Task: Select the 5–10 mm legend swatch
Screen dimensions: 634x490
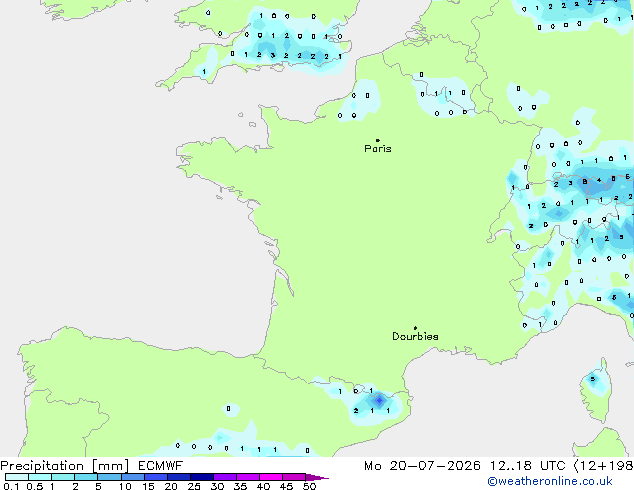Action: click(x=109, y=477)
